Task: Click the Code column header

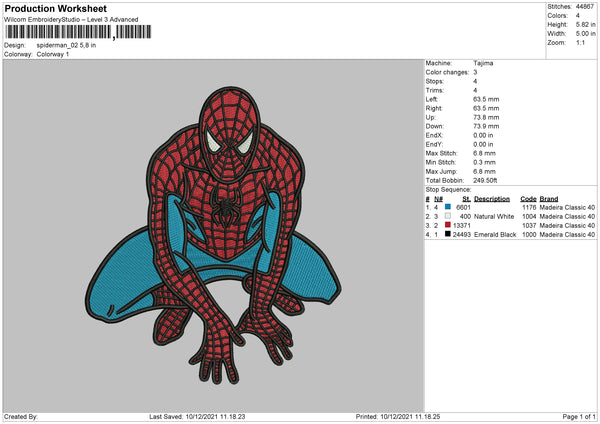Action: pos(528,199)
